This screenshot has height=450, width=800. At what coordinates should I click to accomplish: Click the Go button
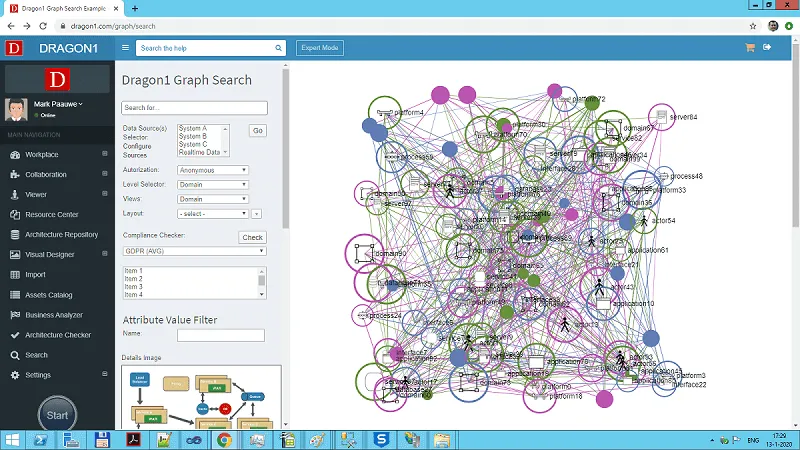pos(258,131)
